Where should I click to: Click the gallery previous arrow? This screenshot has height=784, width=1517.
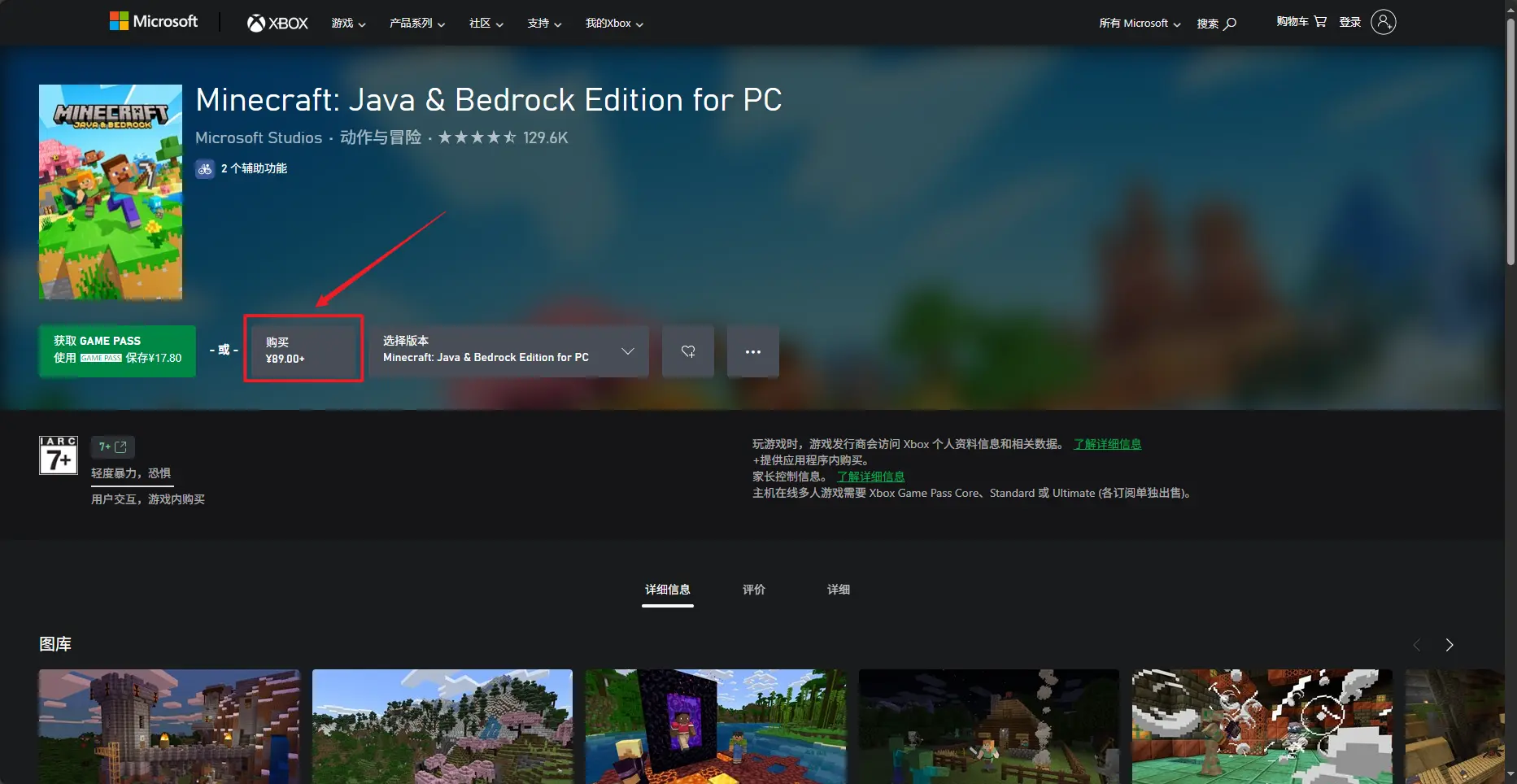click(x=1417, y=645)
